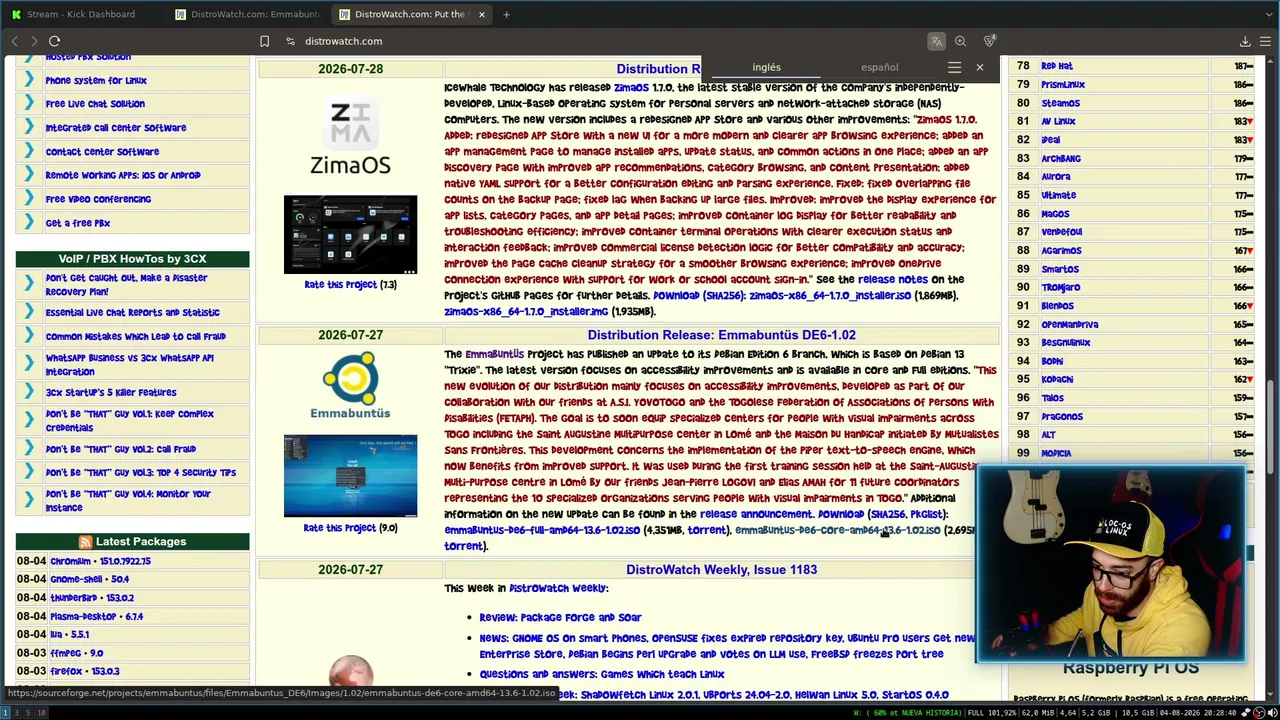
Task: Open 'ArchBang' in the ranking list
Action: tap(1061, 158)
